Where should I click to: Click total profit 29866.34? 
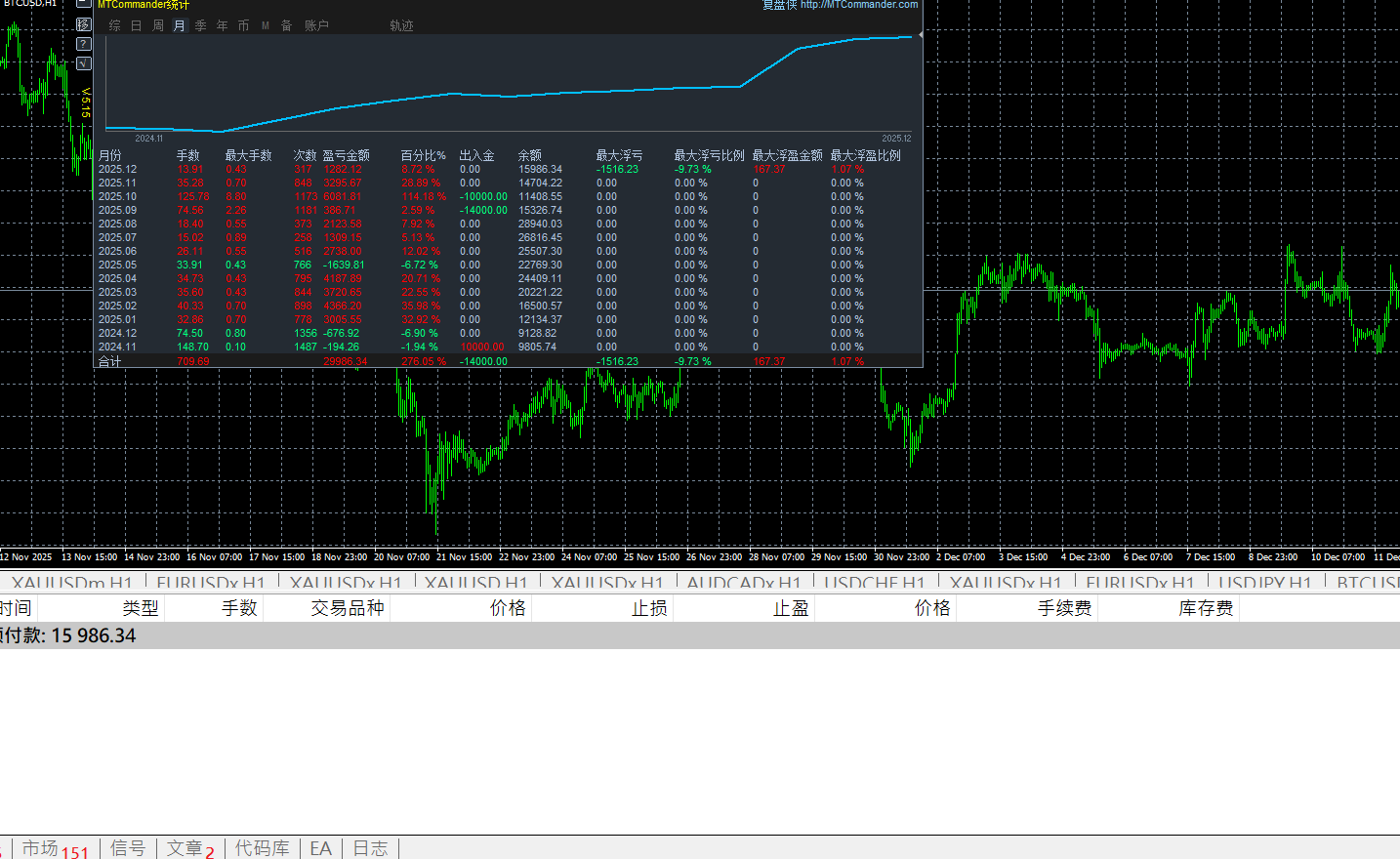(x=346, y=361)
